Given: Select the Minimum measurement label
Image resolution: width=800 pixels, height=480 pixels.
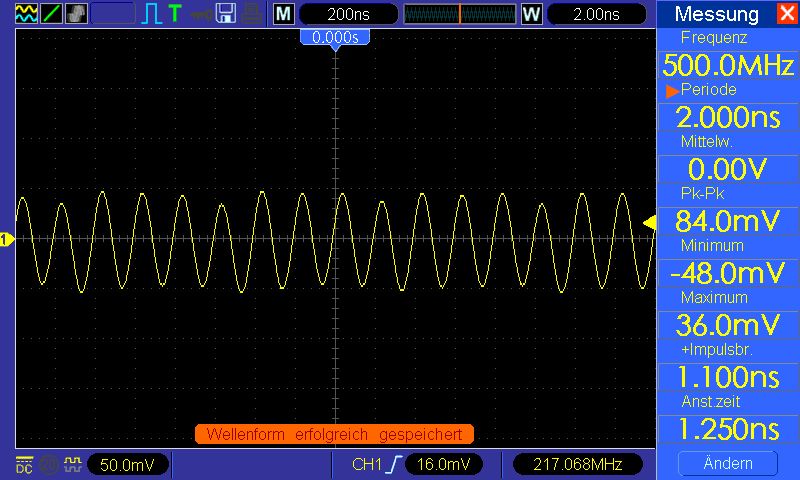Looking at the screenshot, I should tap(712, 245).
